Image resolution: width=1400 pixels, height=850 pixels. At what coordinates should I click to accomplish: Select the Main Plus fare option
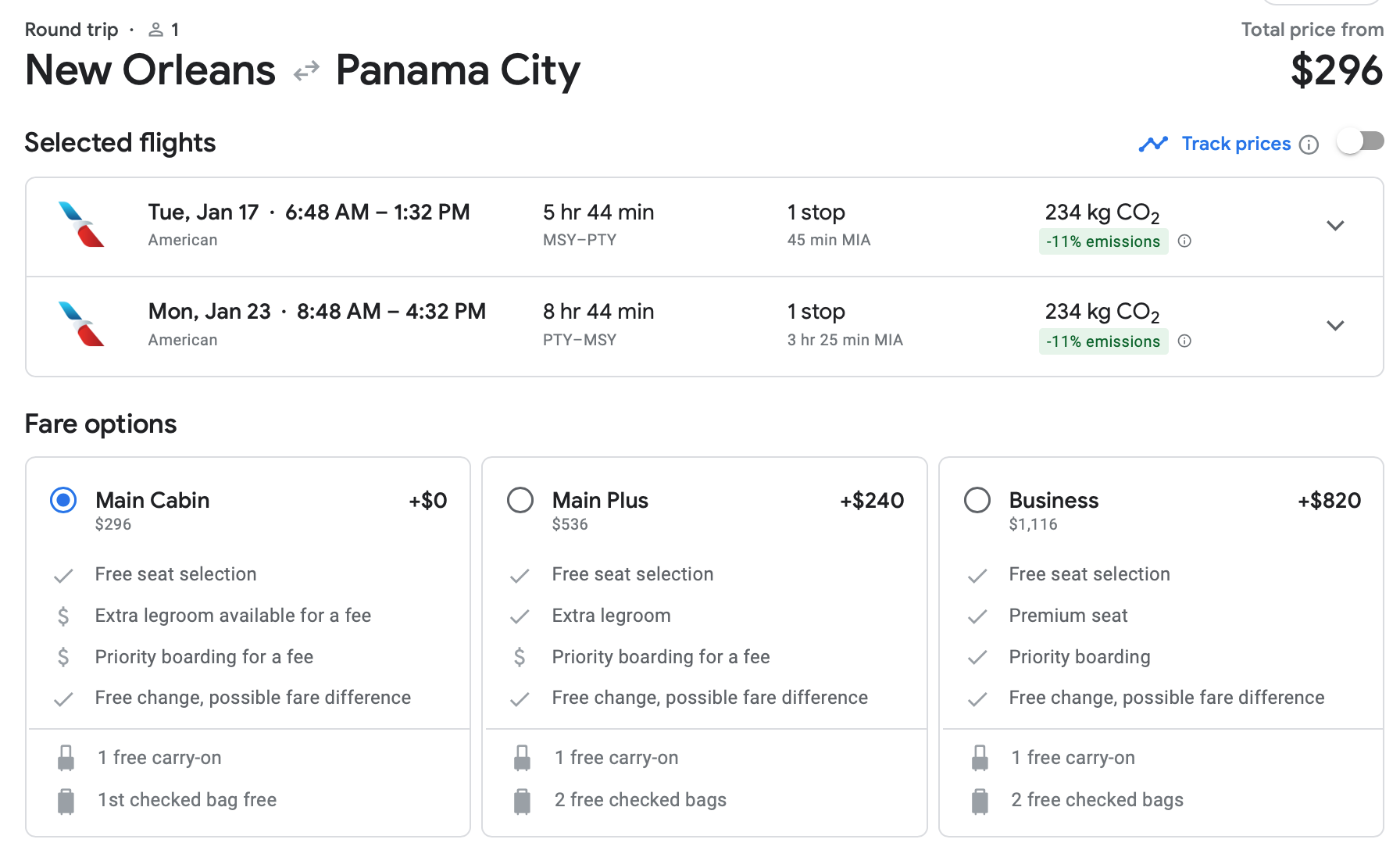point(520,500)
